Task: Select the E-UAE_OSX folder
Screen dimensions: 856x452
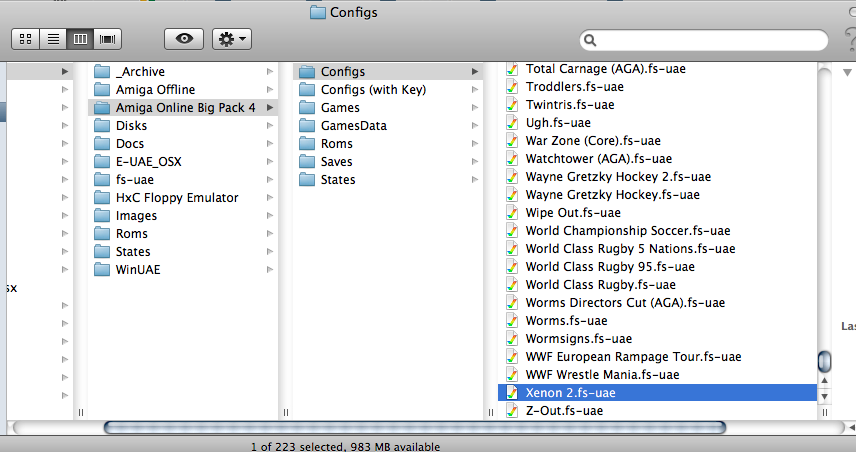Action: pyautogui.click(x=183, y=162)
